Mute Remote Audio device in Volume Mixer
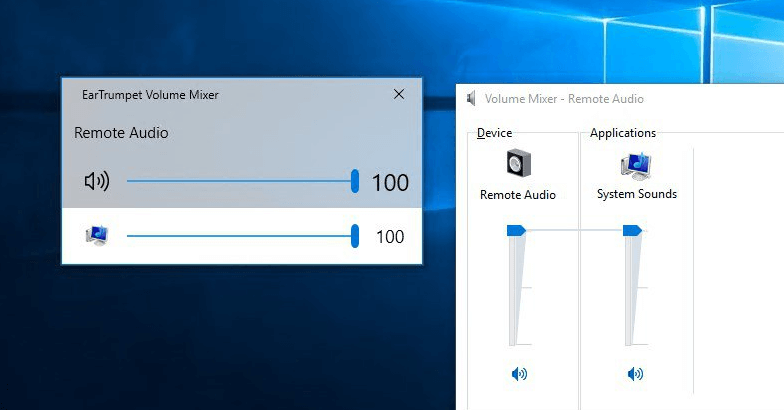This screenshot has width=784, height=410. click(519, 374)
